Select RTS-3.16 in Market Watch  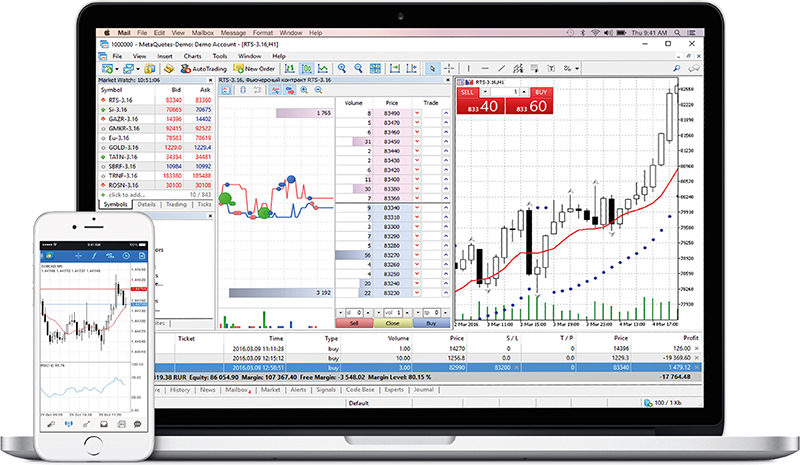[x=155, y=100]
